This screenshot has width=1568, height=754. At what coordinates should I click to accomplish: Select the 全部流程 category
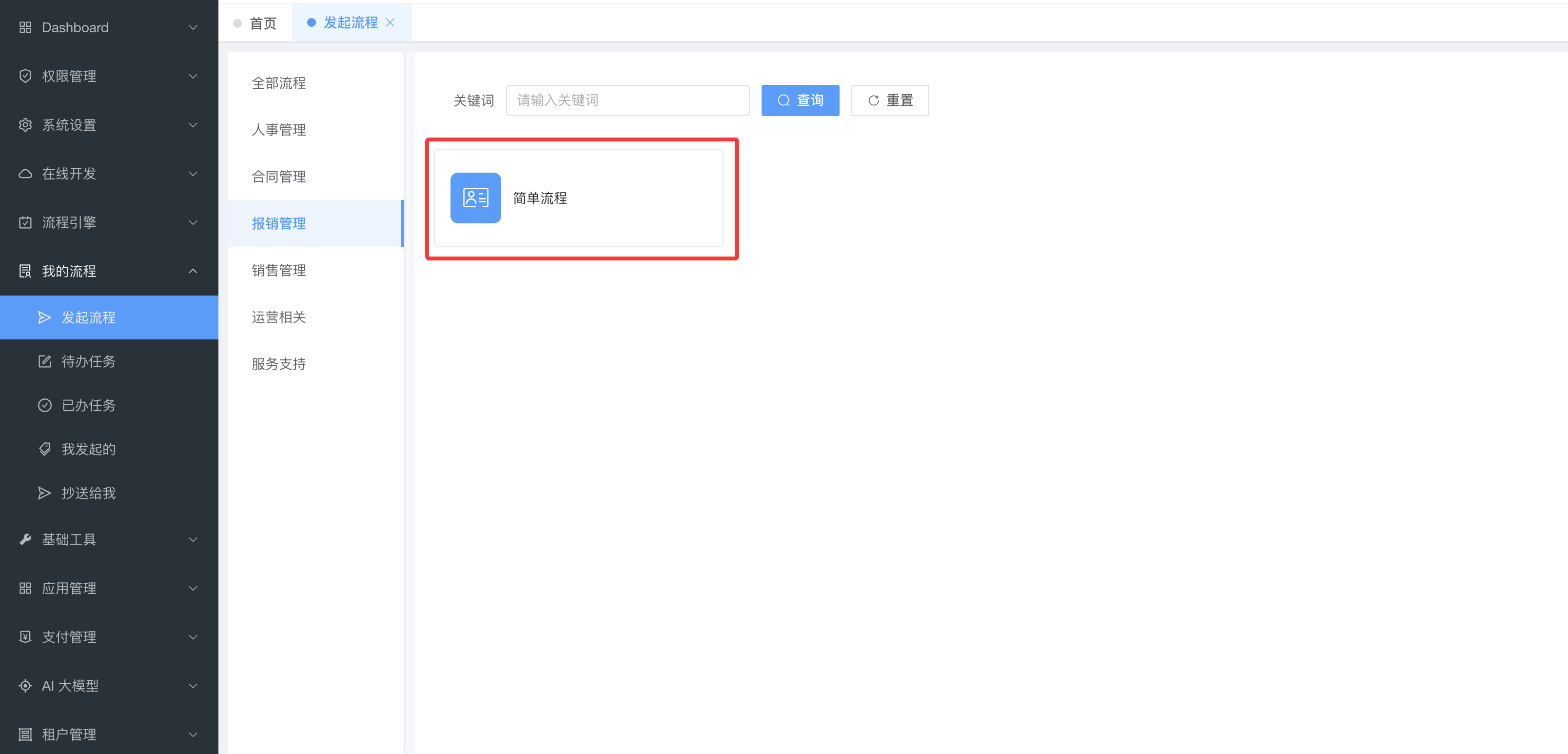click(x=279, y=83)
